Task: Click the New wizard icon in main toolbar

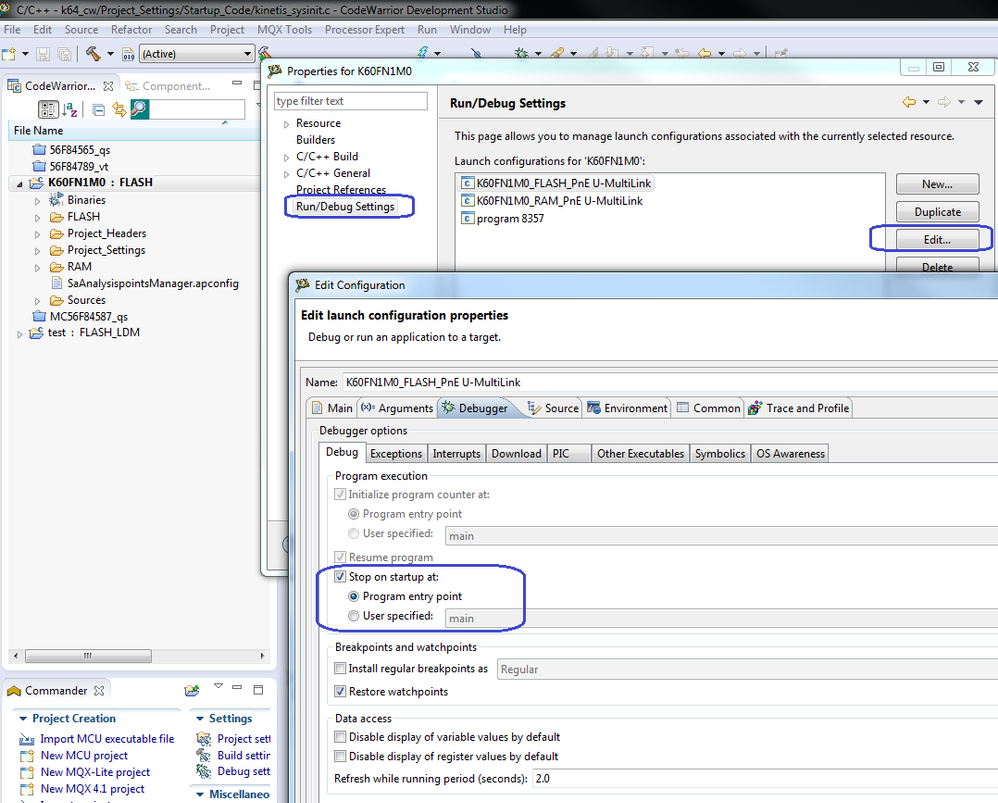Action: pos(9,53)
